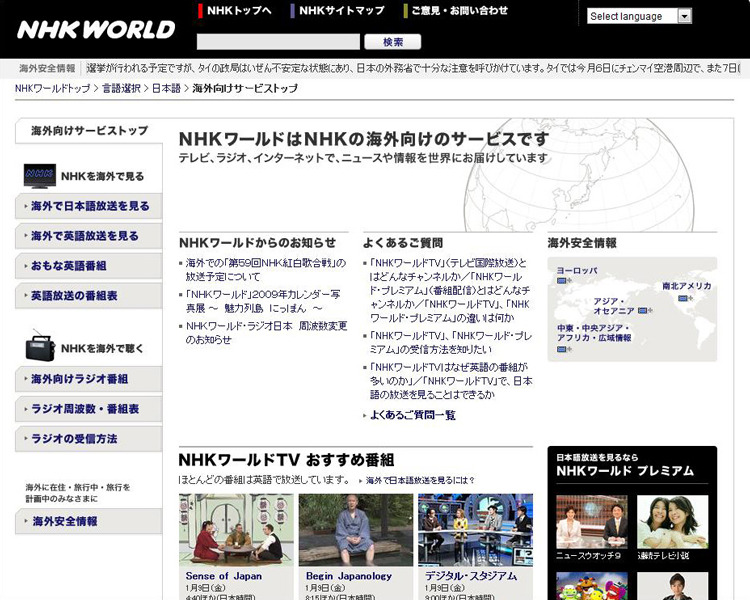Open ラジオ日本 周波数変更のお知らせ link
Image resolution: width=750 pixels, height=600 pixels.
(x=266, y=333)
